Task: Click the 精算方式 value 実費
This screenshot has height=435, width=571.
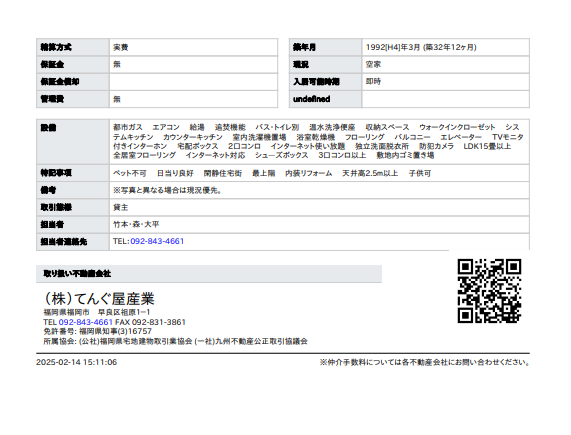Action: click(121, 47)
